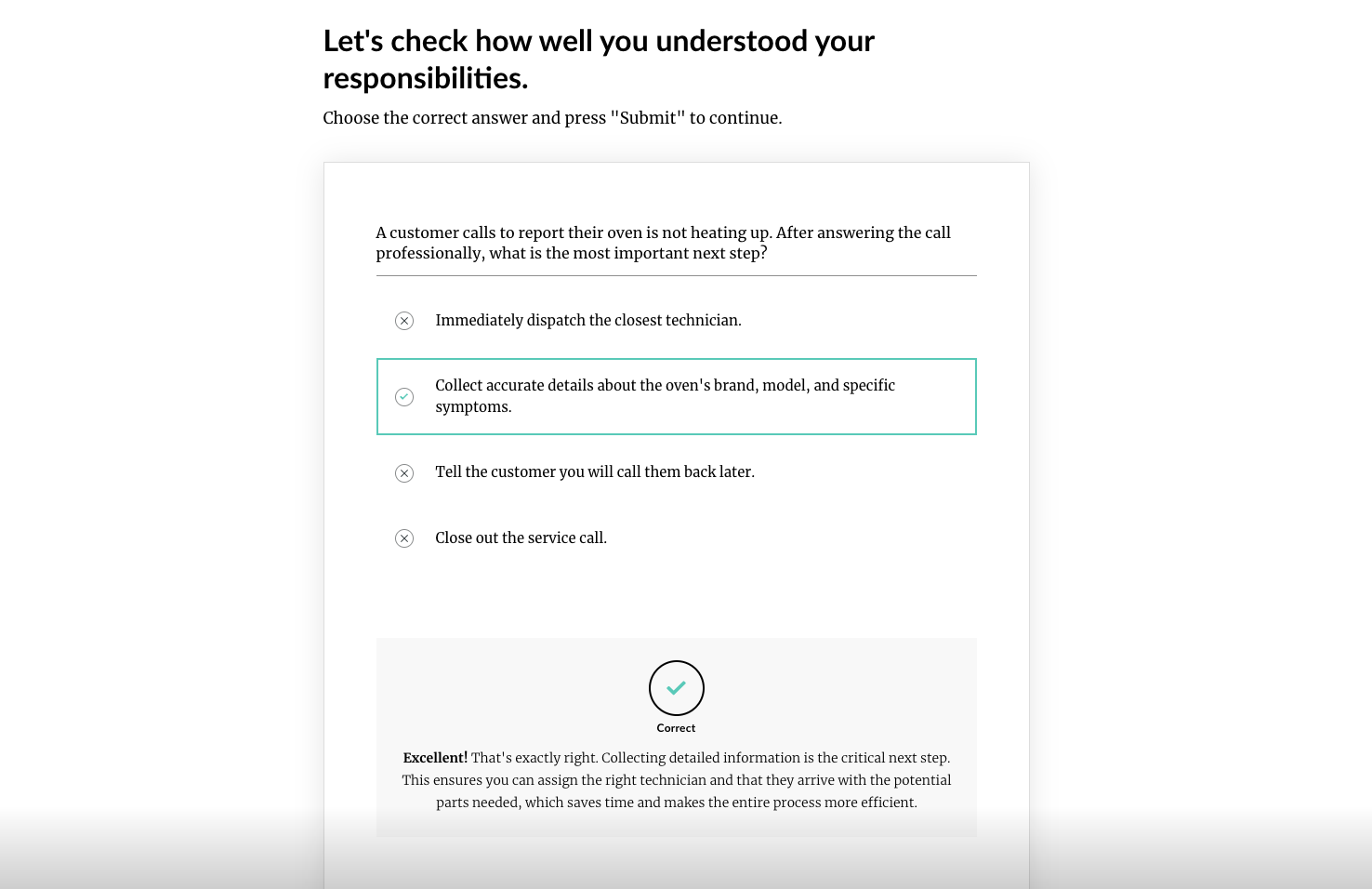Click the divider line below the question

pos(676,276)
